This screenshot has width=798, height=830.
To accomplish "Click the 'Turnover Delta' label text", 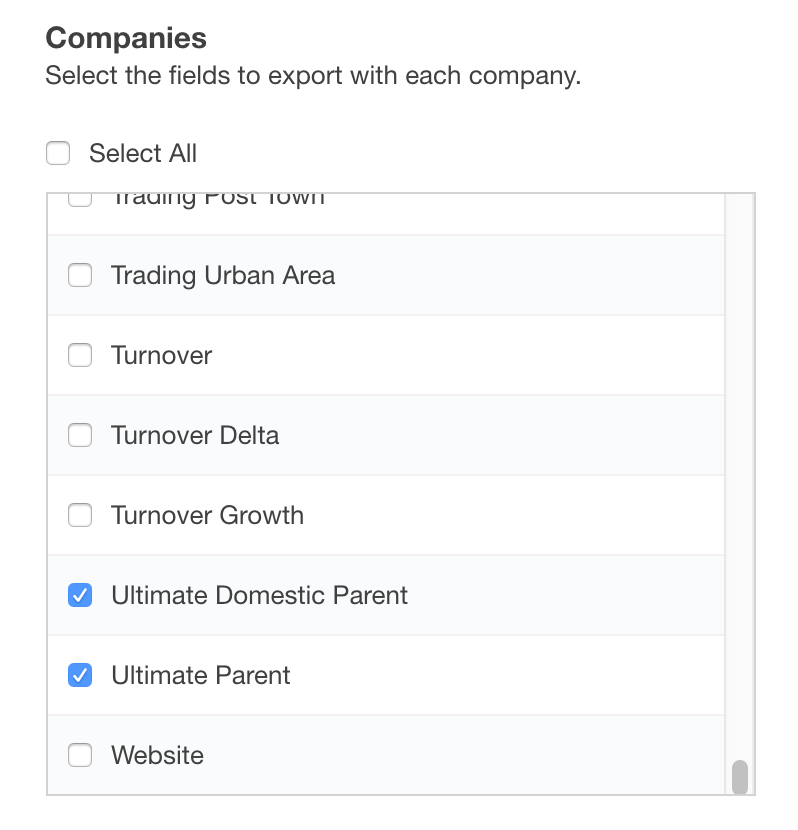I will 195,435.
